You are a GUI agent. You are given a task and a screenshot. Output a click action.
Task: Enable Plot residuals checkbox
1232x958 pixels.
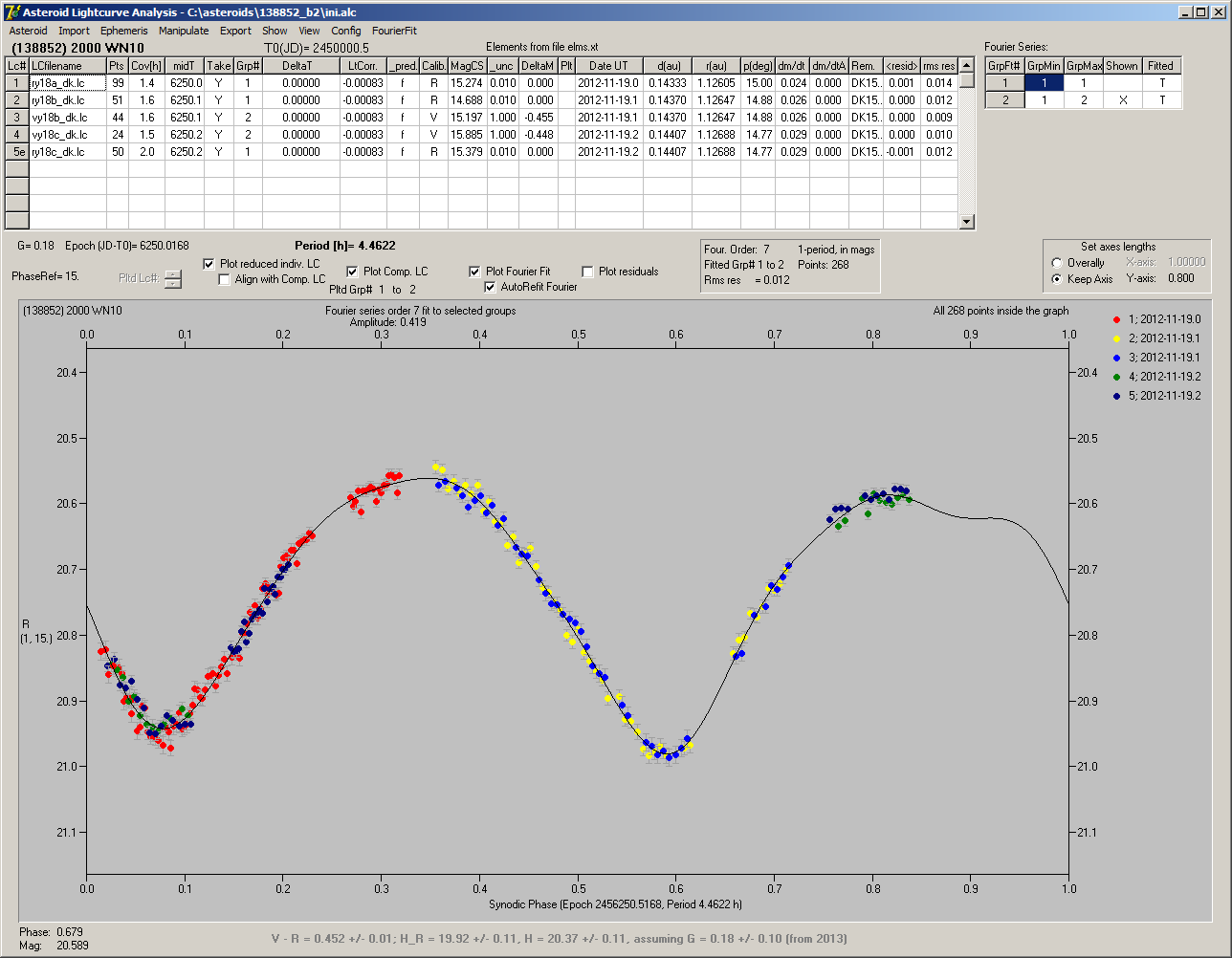(x=587, y=272)
